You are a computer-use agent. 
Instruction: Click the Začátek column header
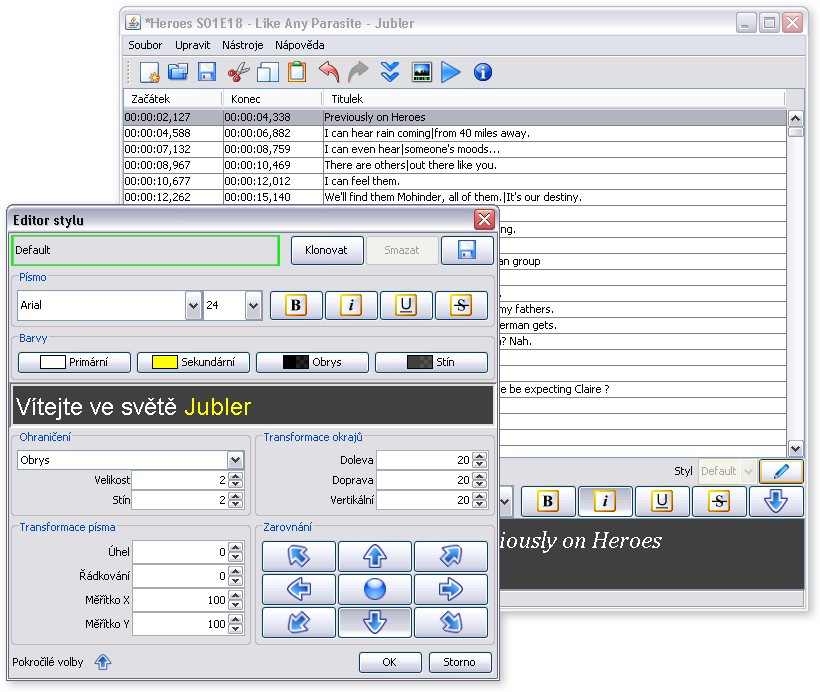tap(173, 99)
